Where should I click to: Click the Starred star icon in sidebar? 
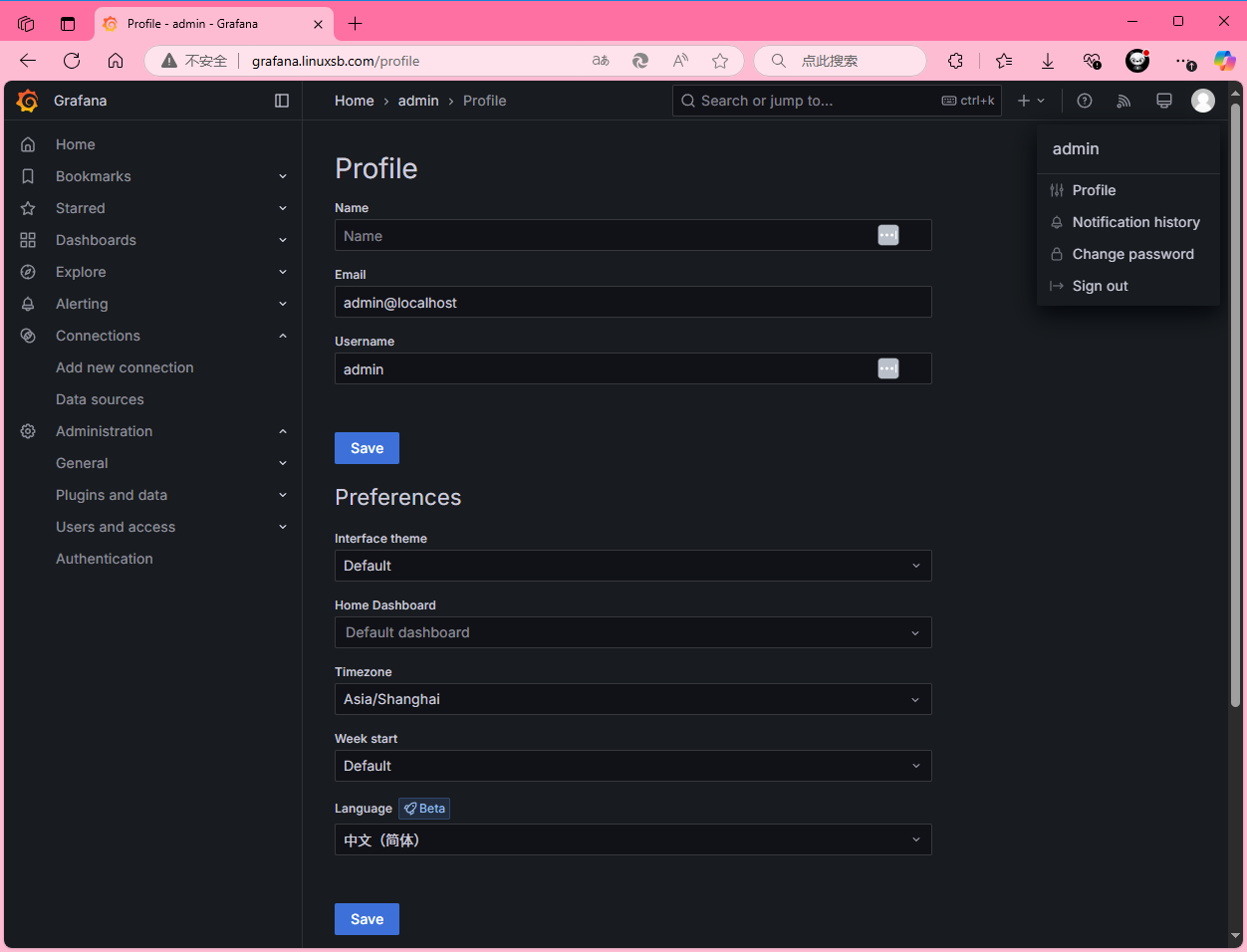28,208
